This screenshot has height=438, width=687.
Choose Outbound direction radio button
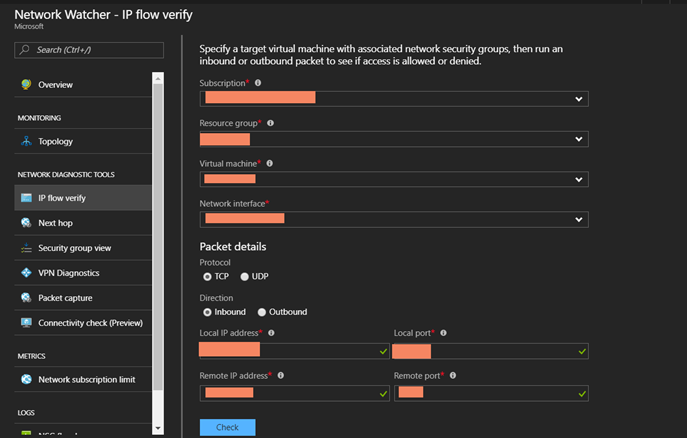262,312
